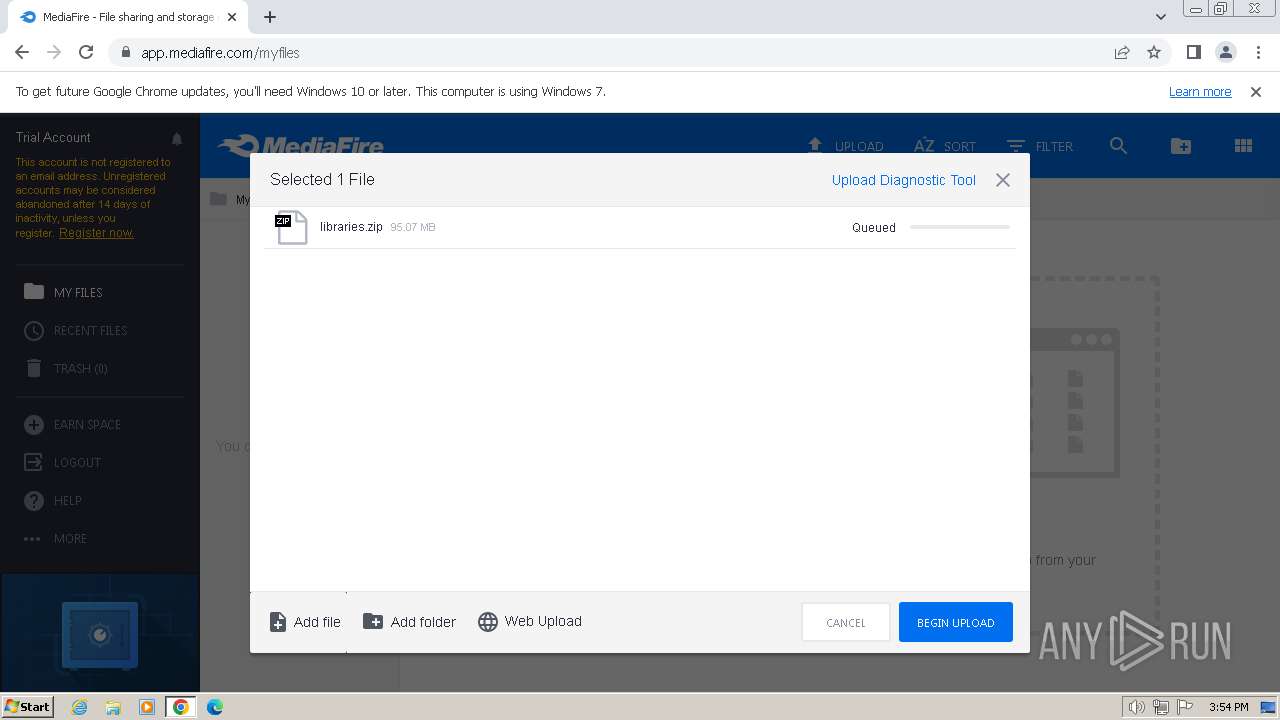Click the share page icon
This screenshot has height=720, width=1280.
point(1122,52)
